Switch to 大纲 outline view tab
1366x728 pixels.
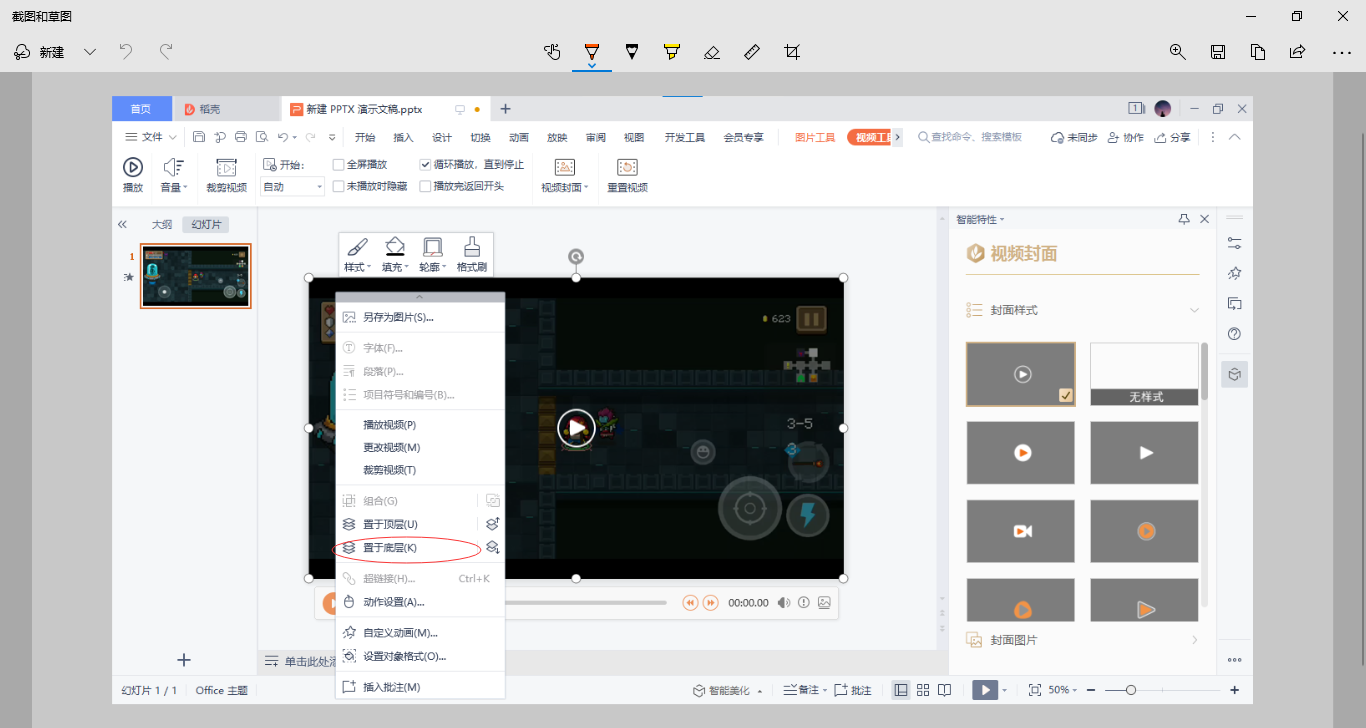161,225
